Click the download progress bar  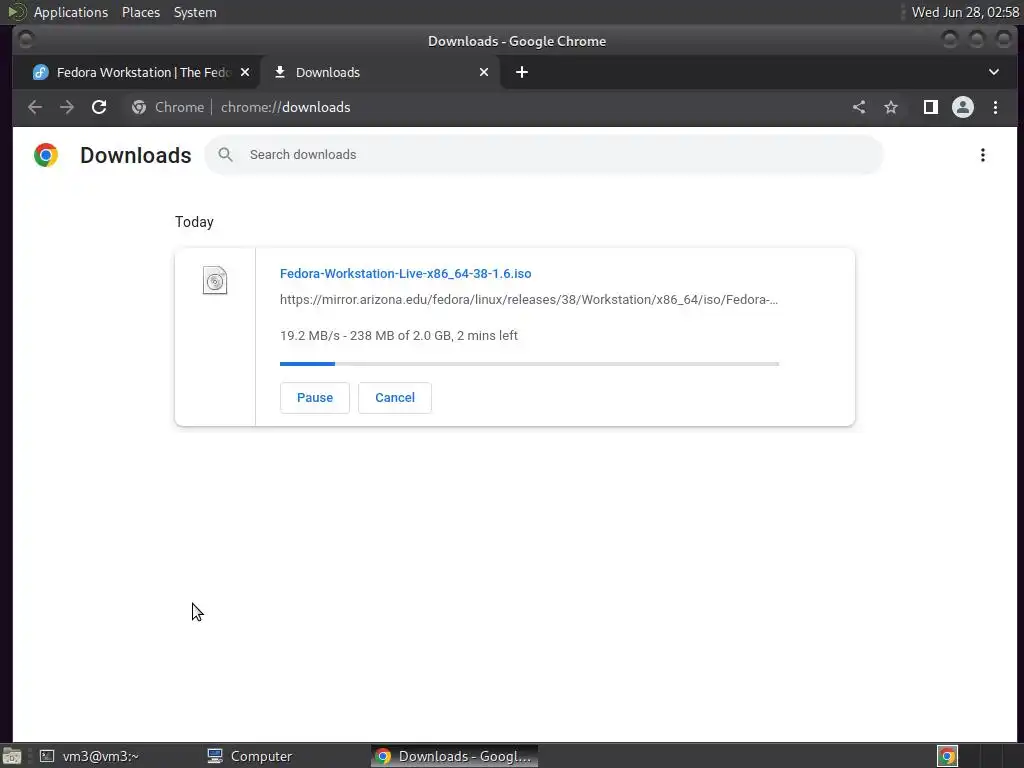click(x=529, y=364)
